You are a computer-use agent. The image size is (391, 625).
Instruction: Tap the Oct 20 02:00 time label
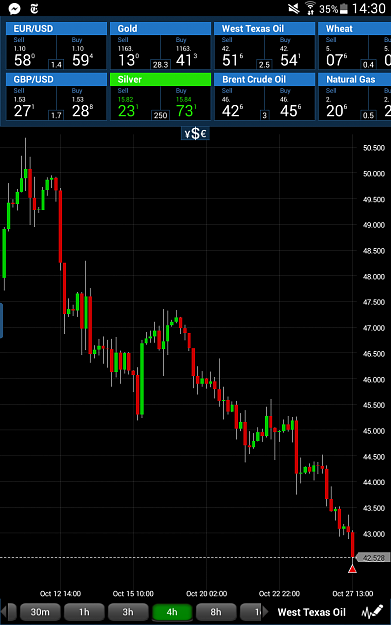click(x=206, y=594)
